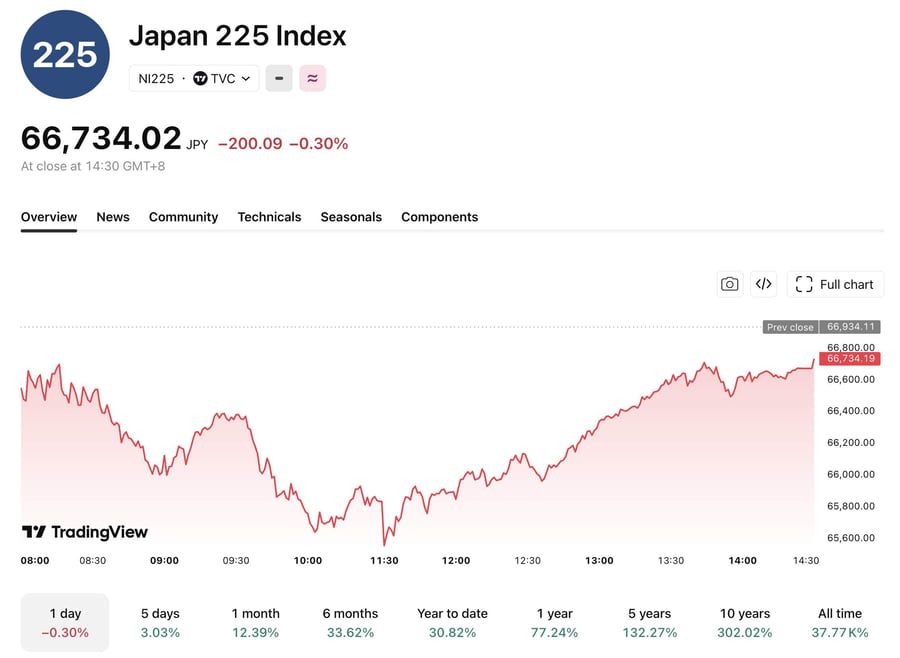View the Components tab
900x658 pixels.
coord(440,217)
